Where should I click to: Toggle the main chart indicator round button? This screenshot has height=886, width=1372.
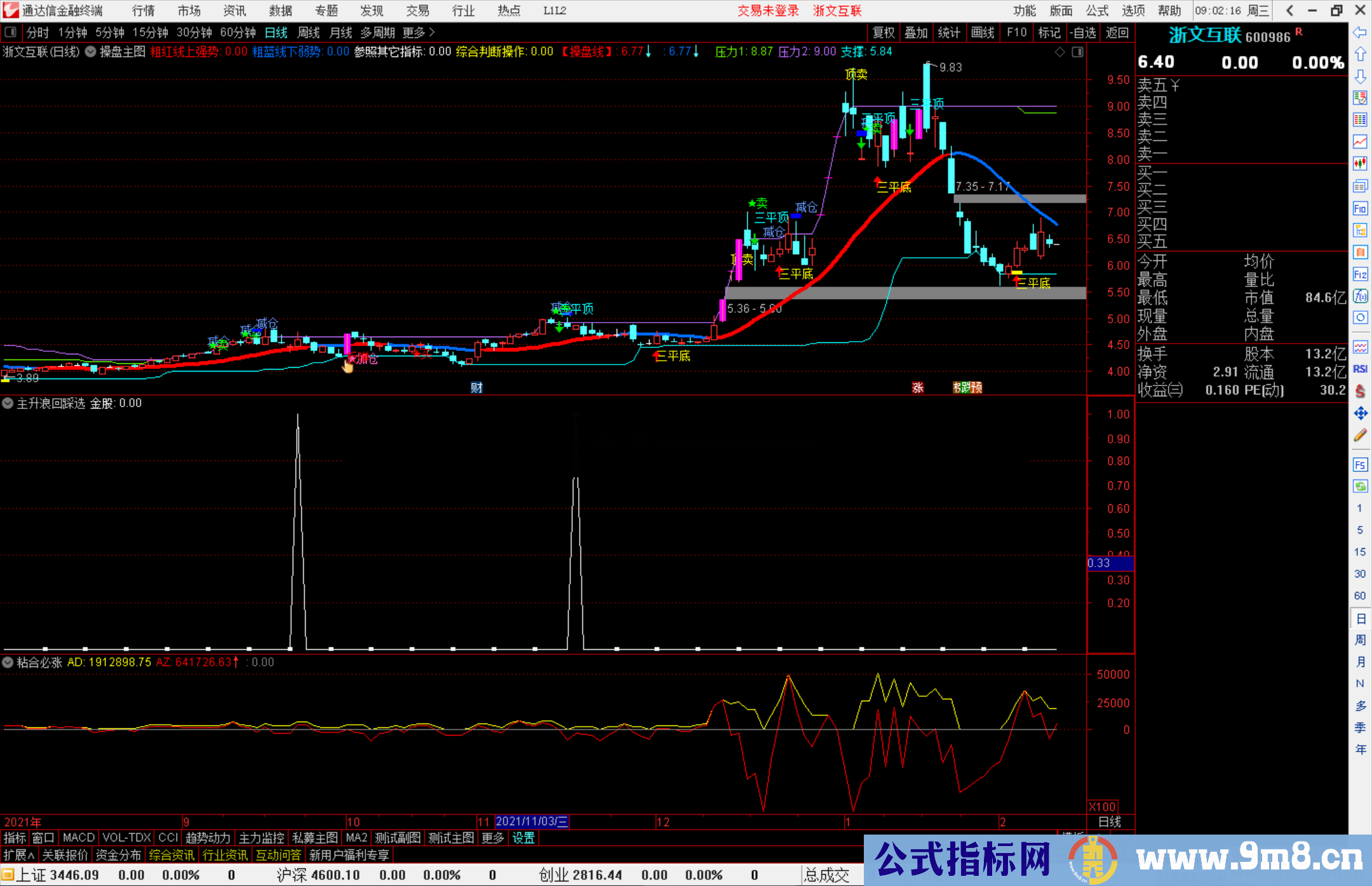tap(91, 52)
